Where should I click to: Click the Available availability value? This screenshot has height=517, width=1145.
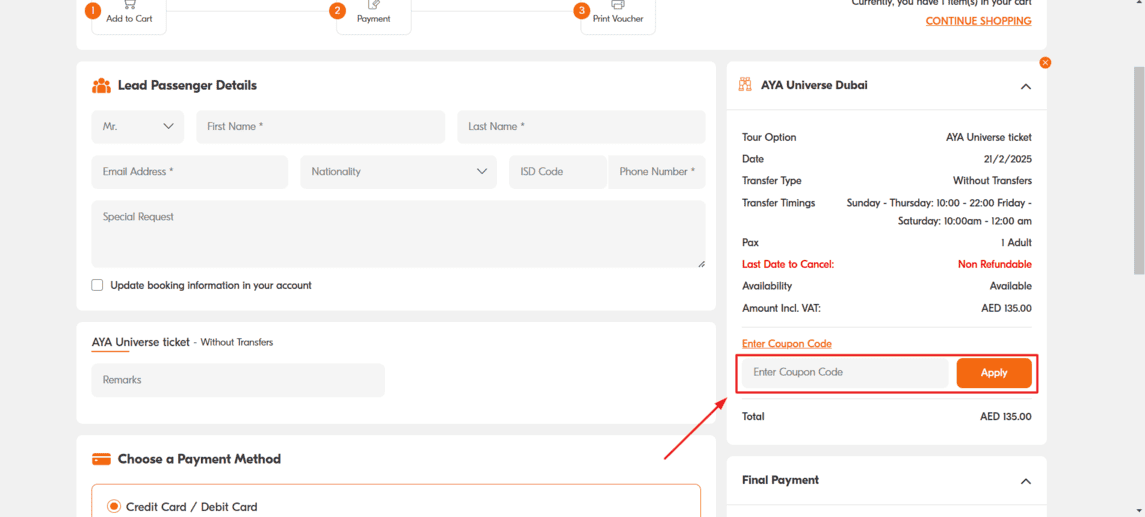click(1011, 286)
